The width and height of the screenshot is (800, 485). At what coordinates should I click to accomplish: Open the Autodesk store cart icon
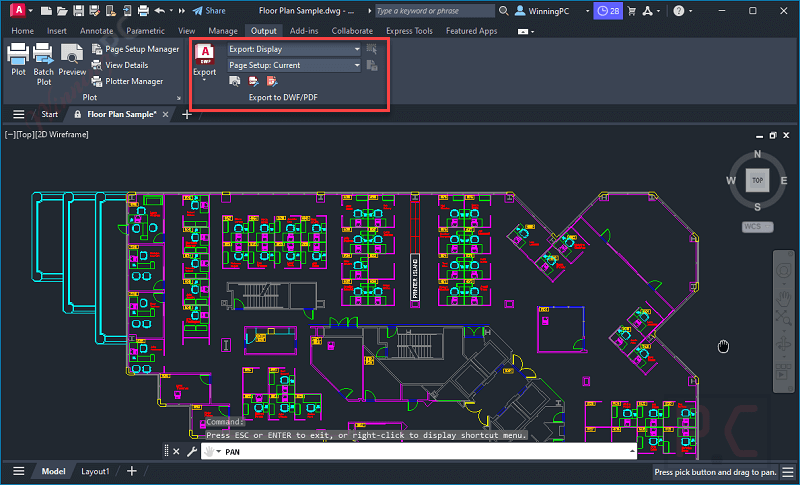[x=632, y=11]
